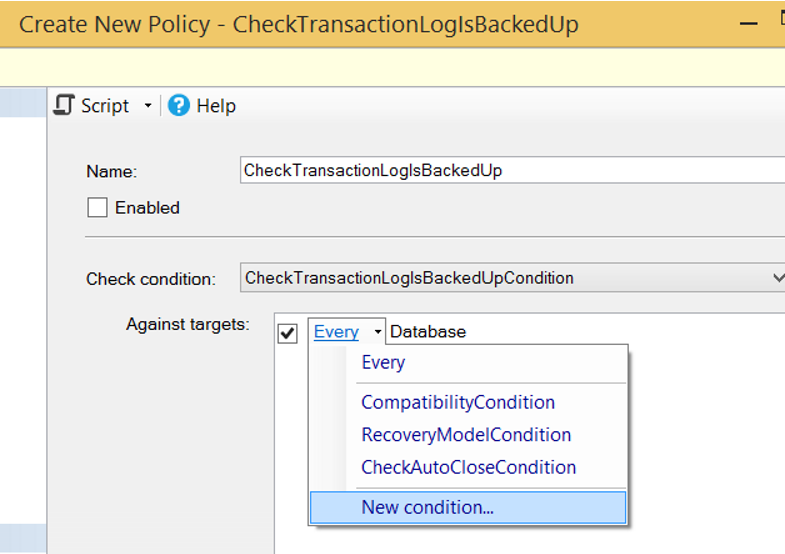Minimize the Create New Policy window
The width and height of the screenshot is (785, 554).
748,24
